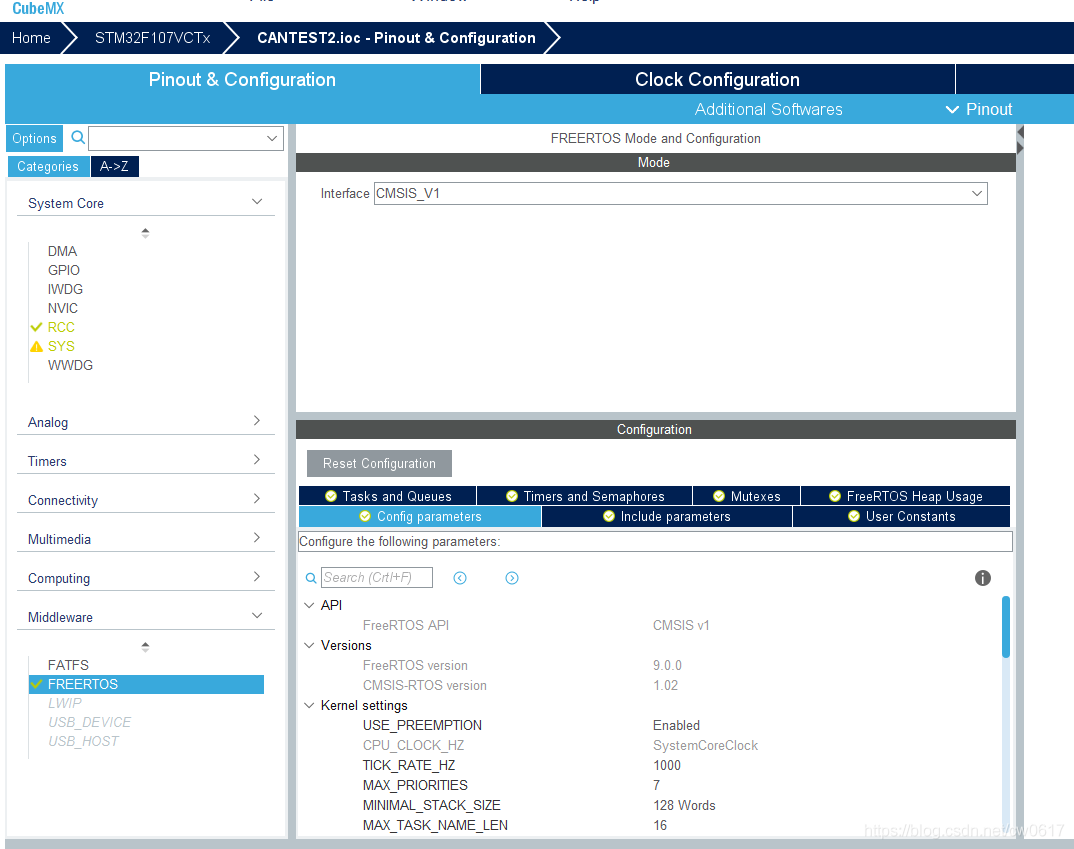Go to the previous search result arrow
This screenshot has width=1074, height=849.
pos(460,578)
